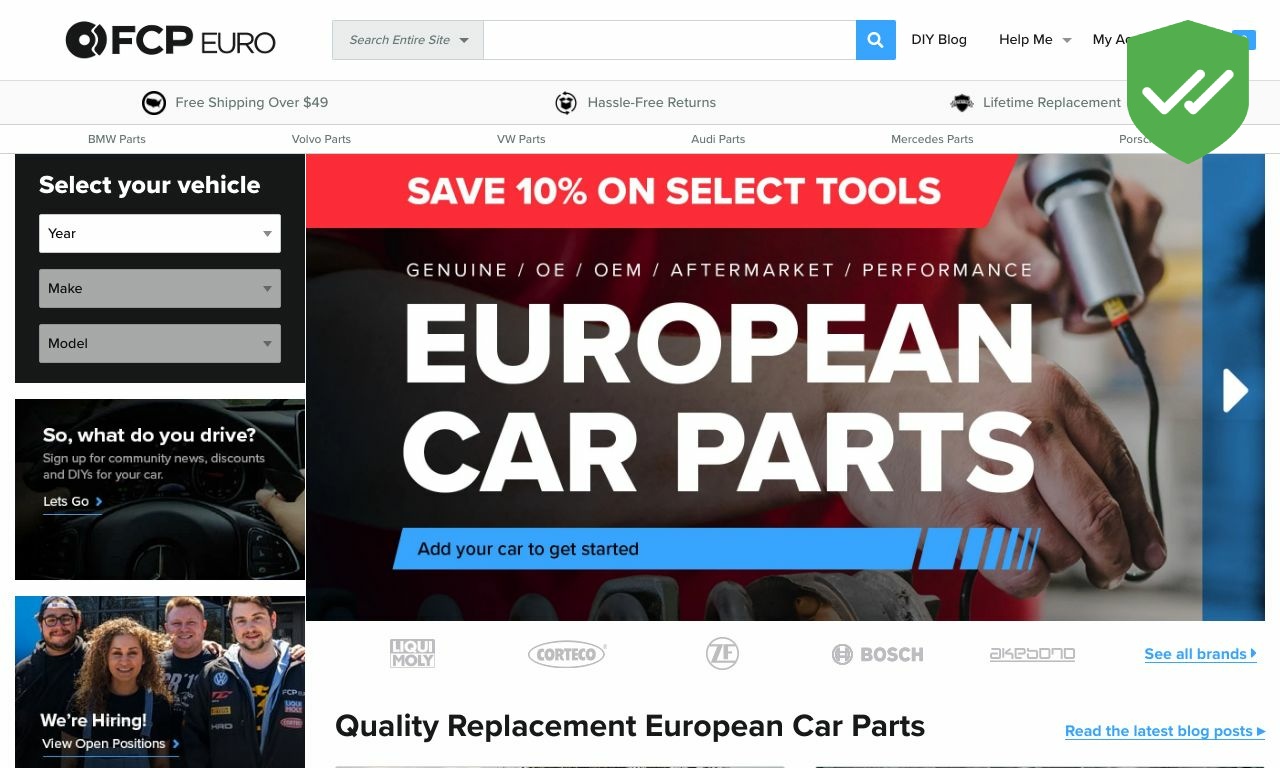The height and width of the screenshot is (768, 1280).
Task: Click the See all brands link
Action: pyautogui.click(x=1200, y=654)
